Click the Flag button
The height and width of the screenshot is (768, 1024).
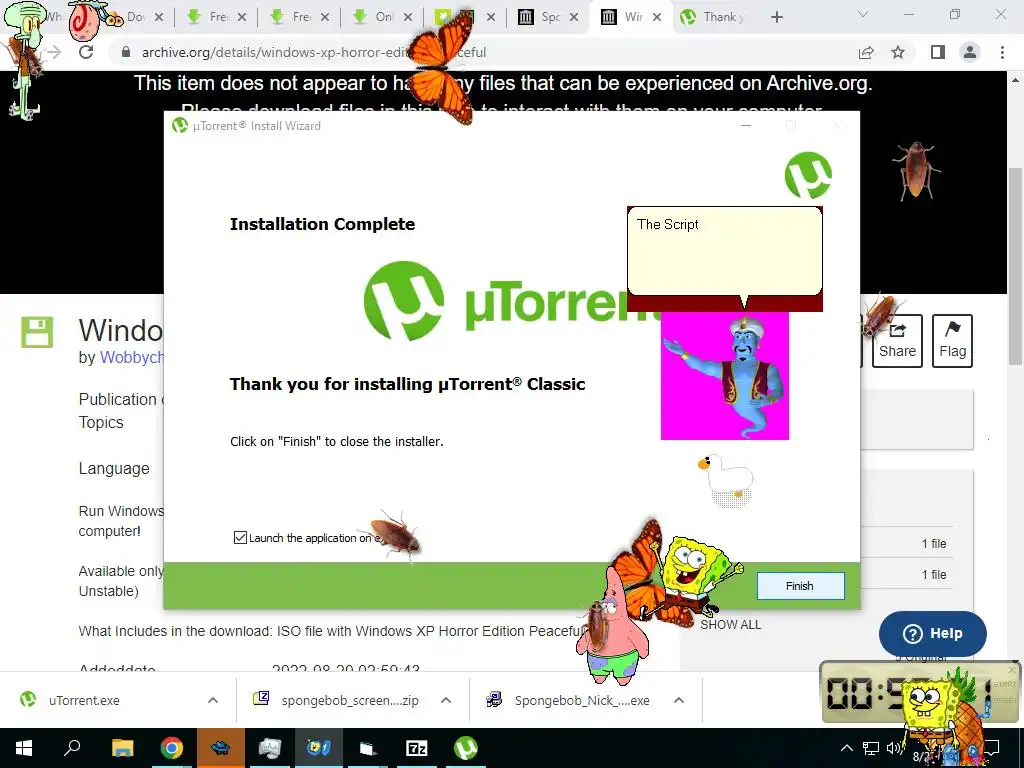952,341
